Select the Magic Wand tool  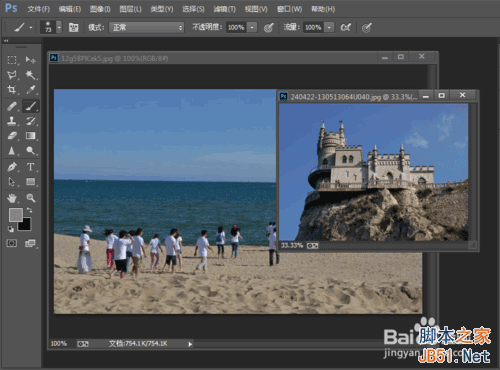pos(31,75)
